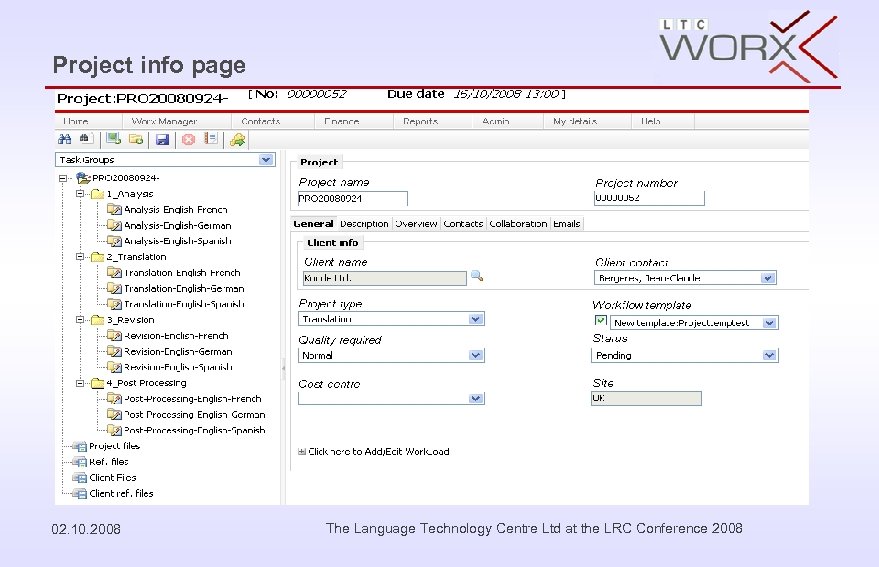Screen dimensions: 879x567
Task: Click the PRO20080924- project root icon
Action: pyautogui.click(x=83, y=178)
